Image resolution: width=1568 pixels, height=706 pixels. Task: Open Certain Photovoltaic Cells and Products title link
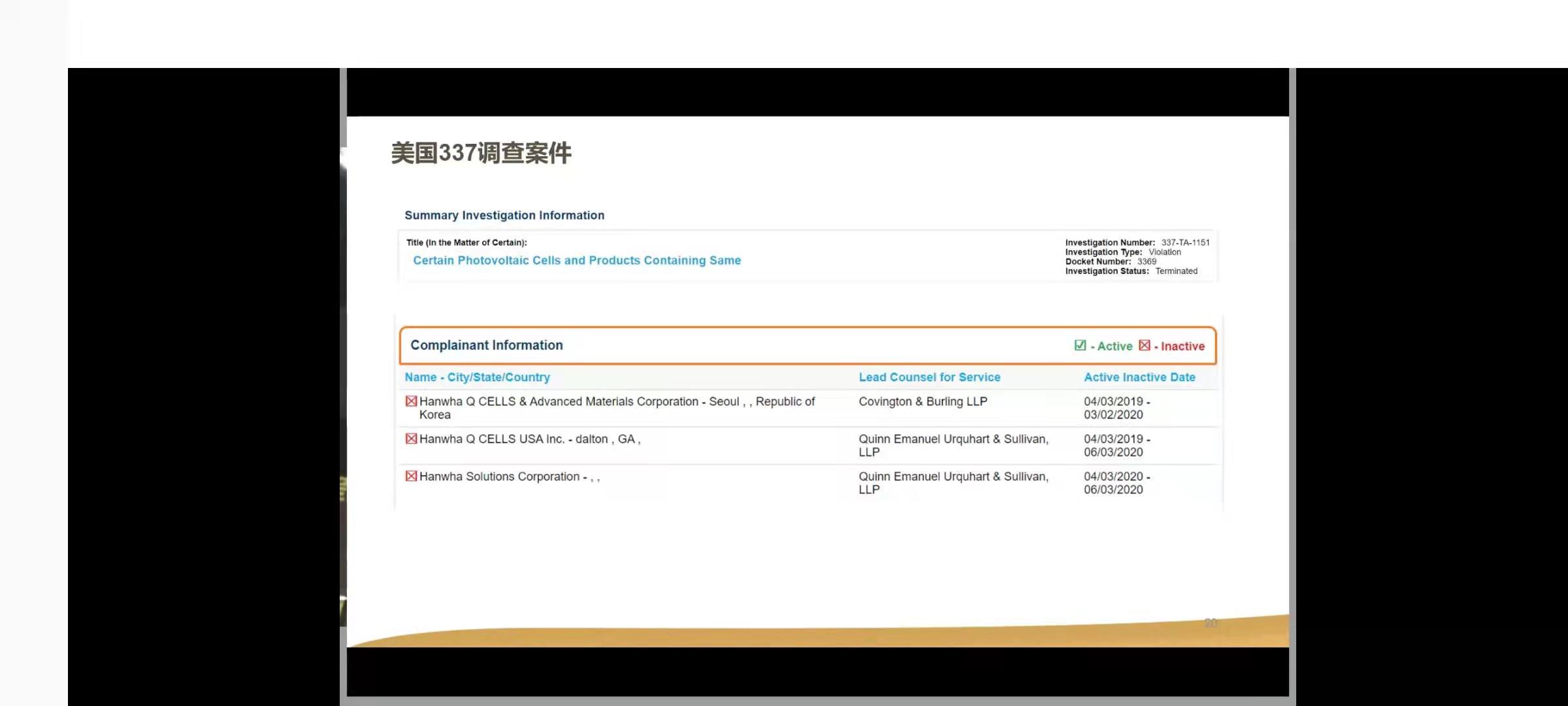click(577, 260)
